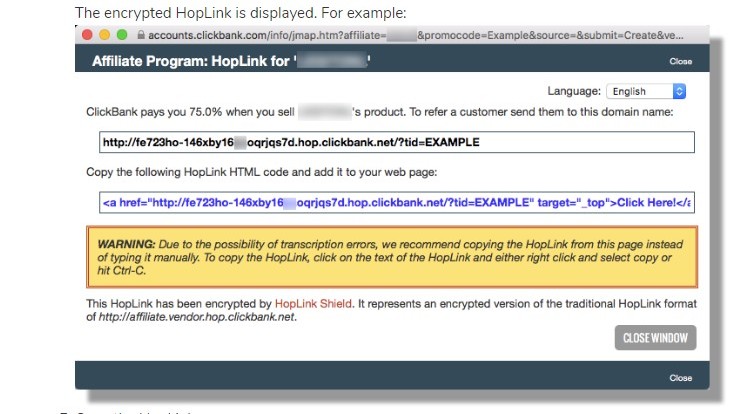Follow the HopLink Shield link
This screenshot has width=746, height=414.
(313, 304)
